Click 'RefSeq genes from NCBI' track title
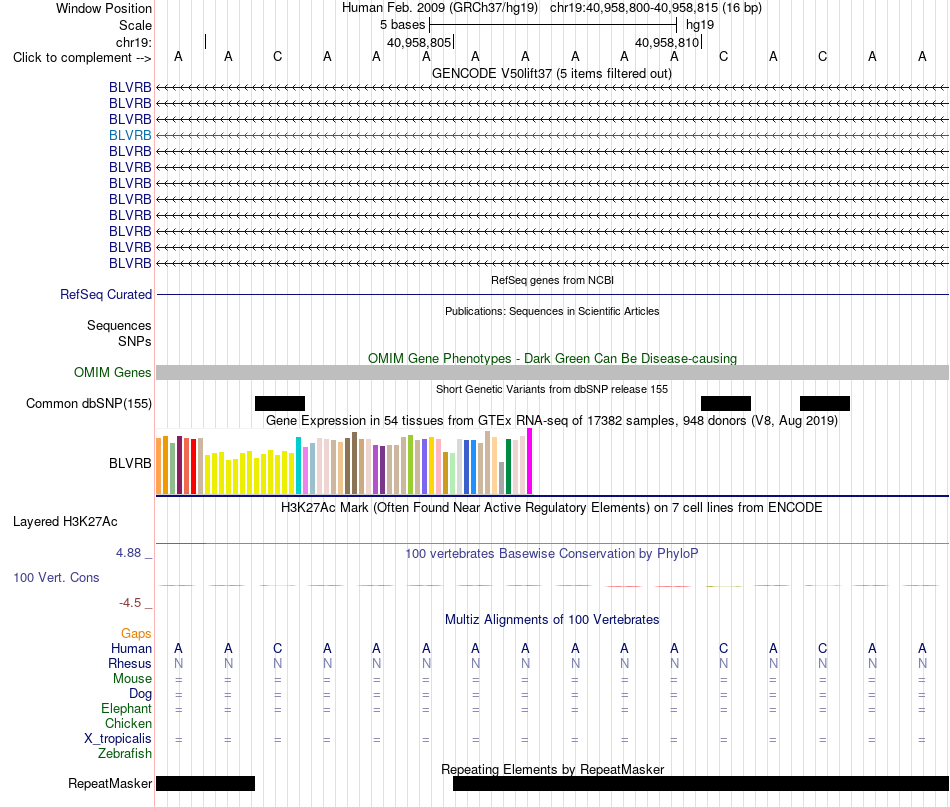 [552, 281]
